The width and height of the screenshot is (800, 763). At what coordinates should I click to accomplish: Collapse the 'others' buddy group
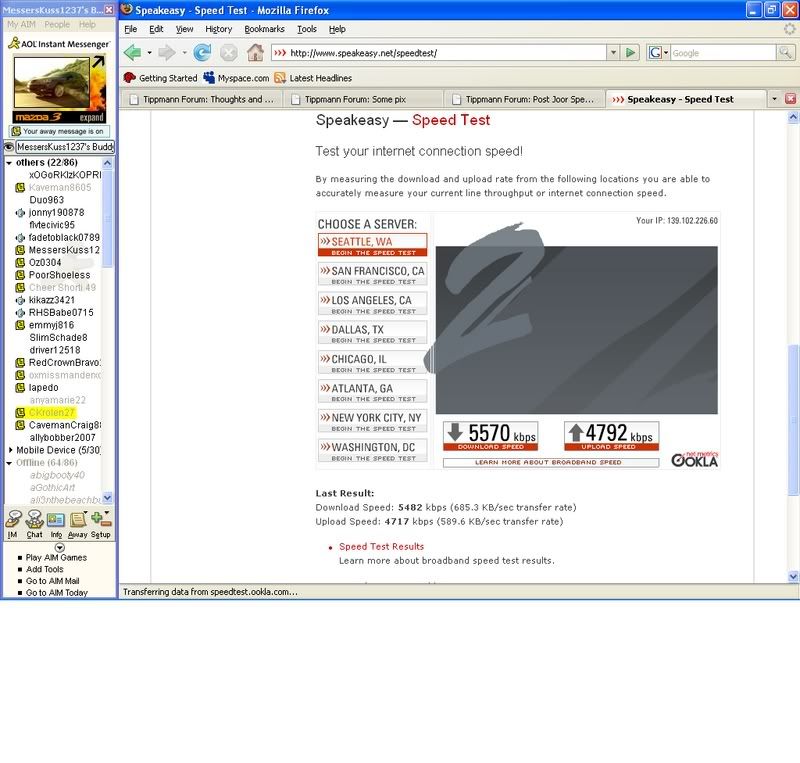click(9, 163)
